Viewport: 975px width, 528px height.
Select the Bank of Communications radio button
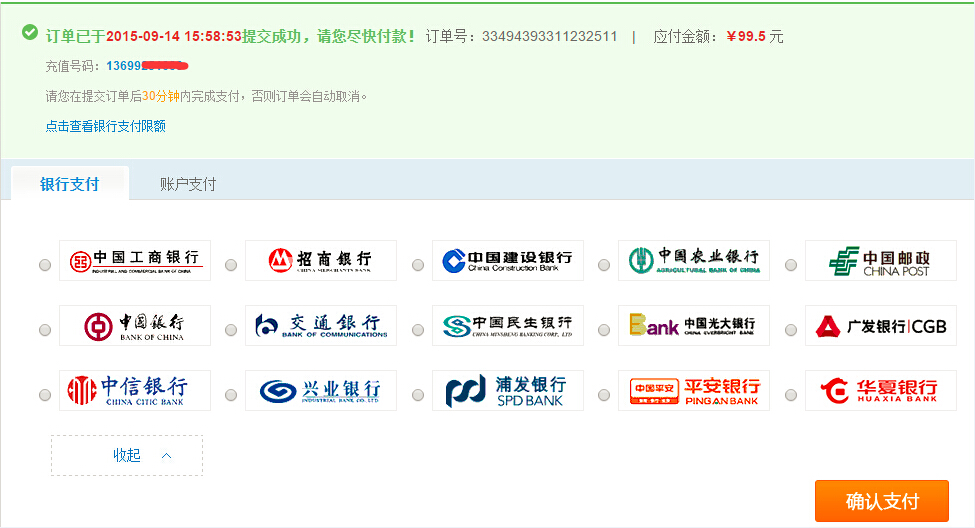click(x=231, y=330)
